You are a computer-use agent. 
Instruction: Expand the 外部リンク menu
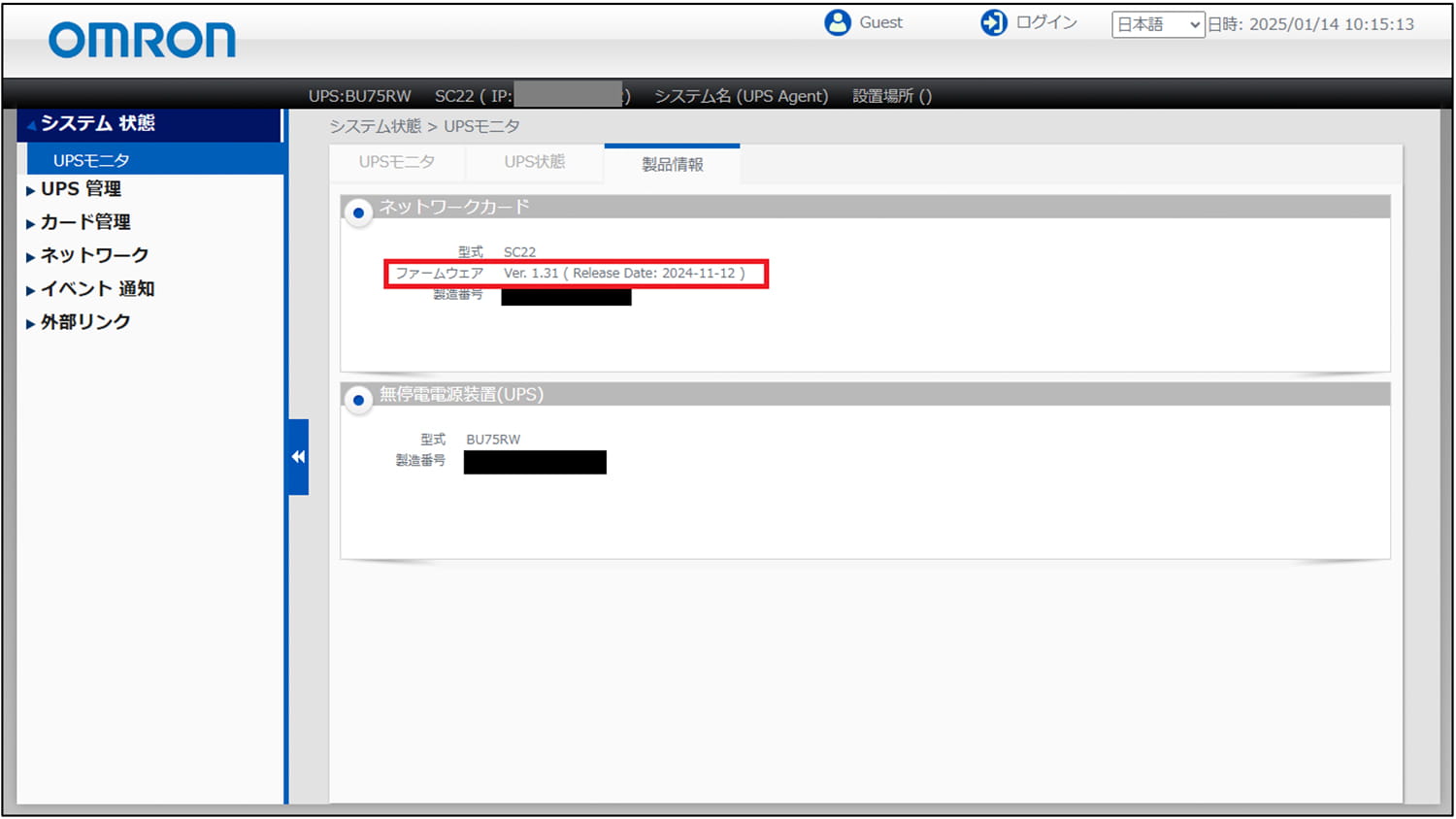click(x=85, y=322)
